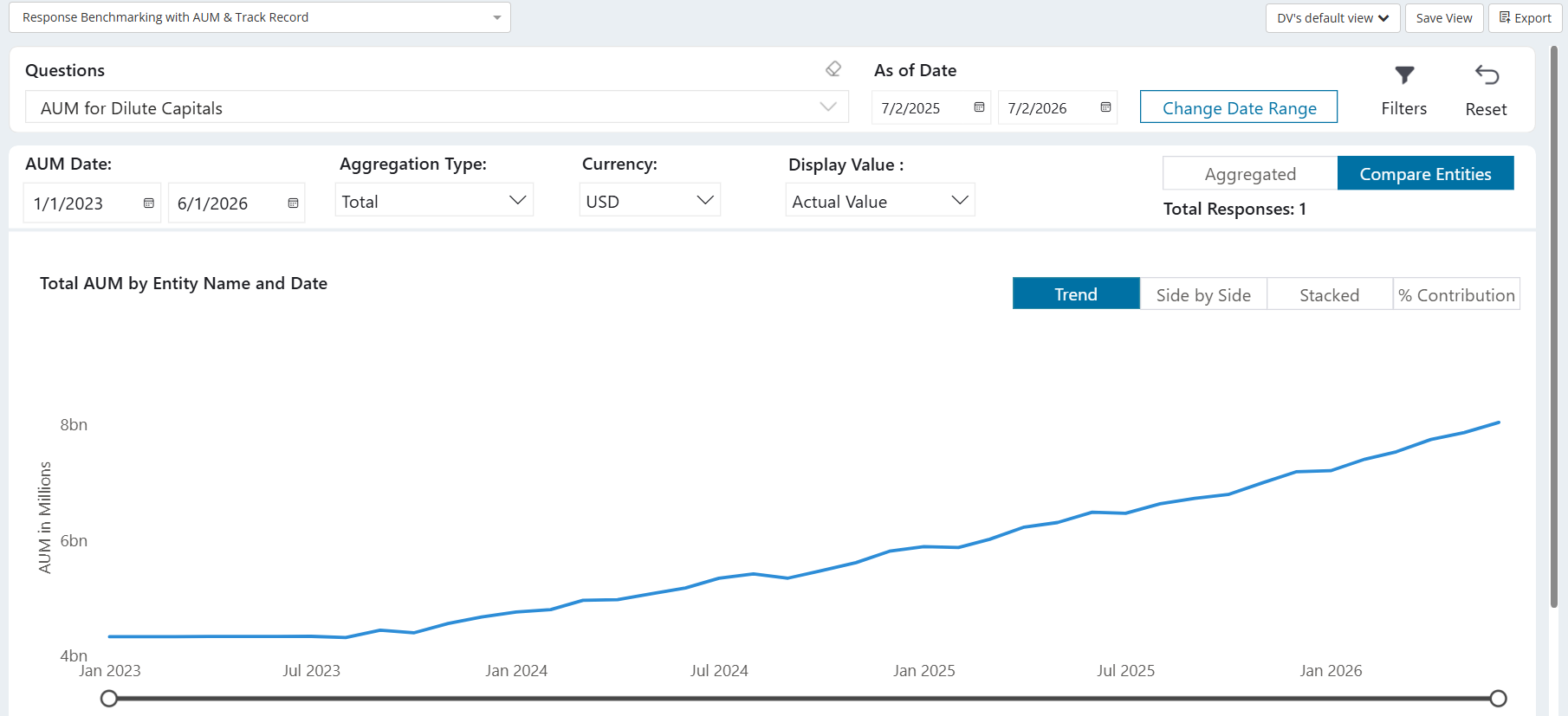Switch to Aggregated view toggle
This screenshot has width=1568, height=716.
(1250, 173)
